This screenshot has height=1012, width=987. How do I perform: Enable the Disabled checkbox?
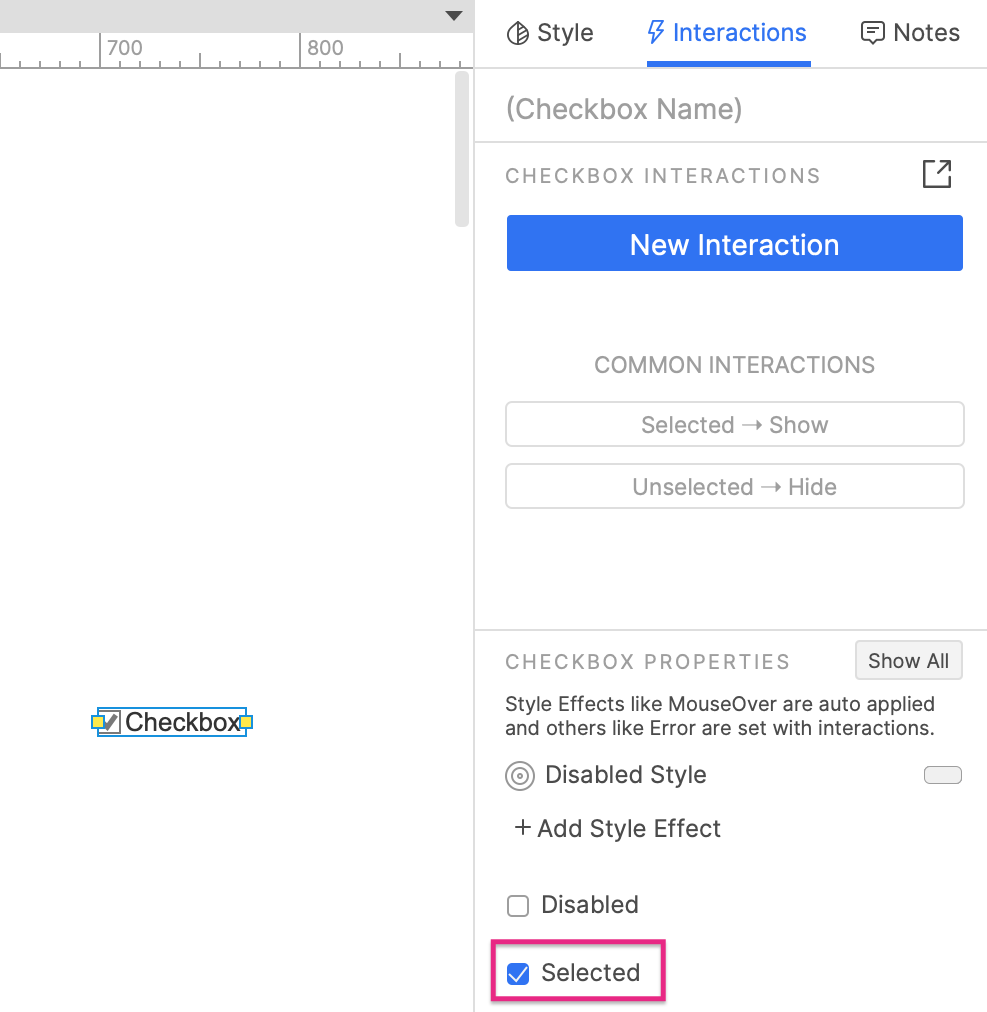pyautogui.click(x=518, y=906)
